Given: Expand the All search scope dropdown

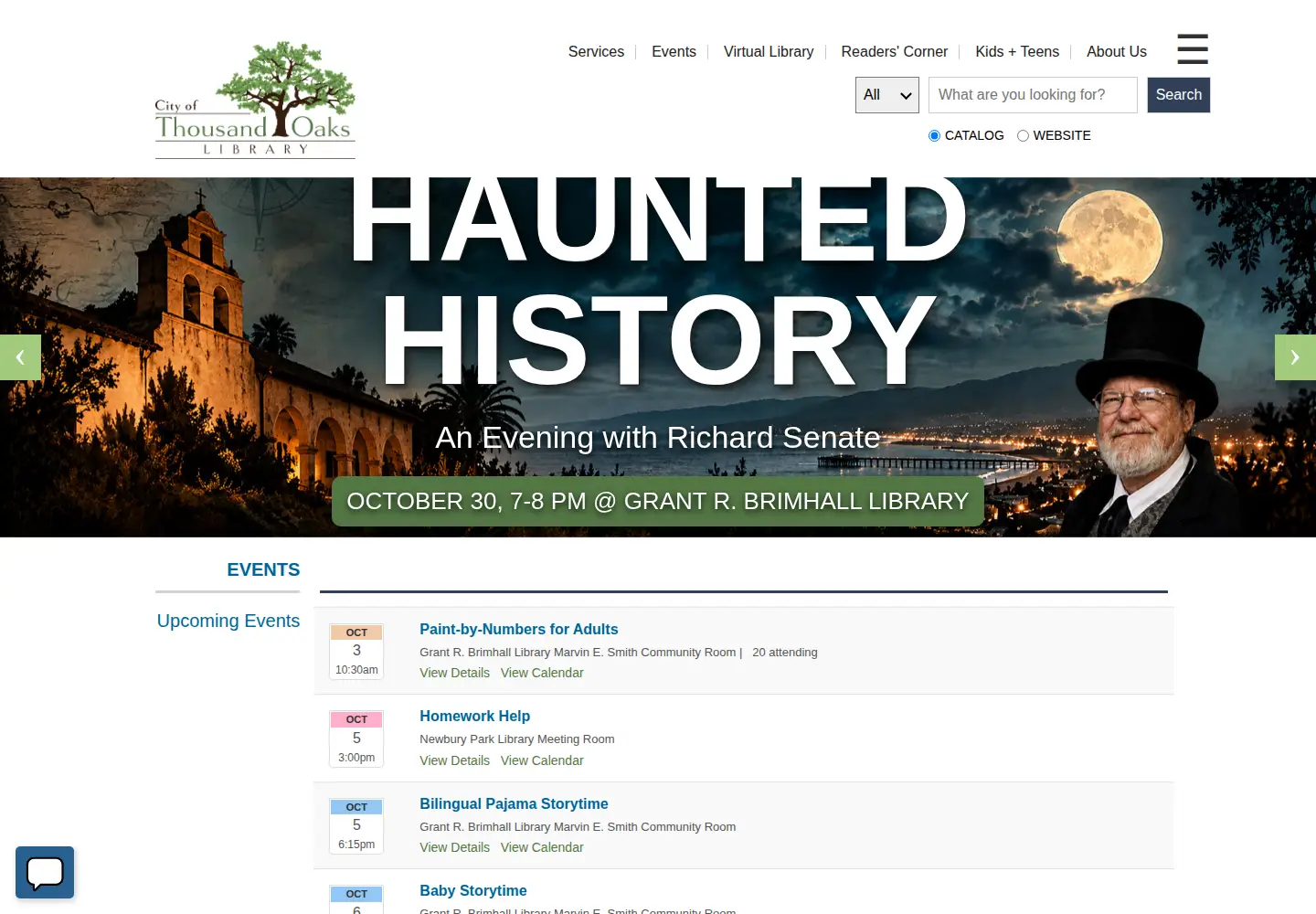Looking at the screenshot, I should [887, 95].
